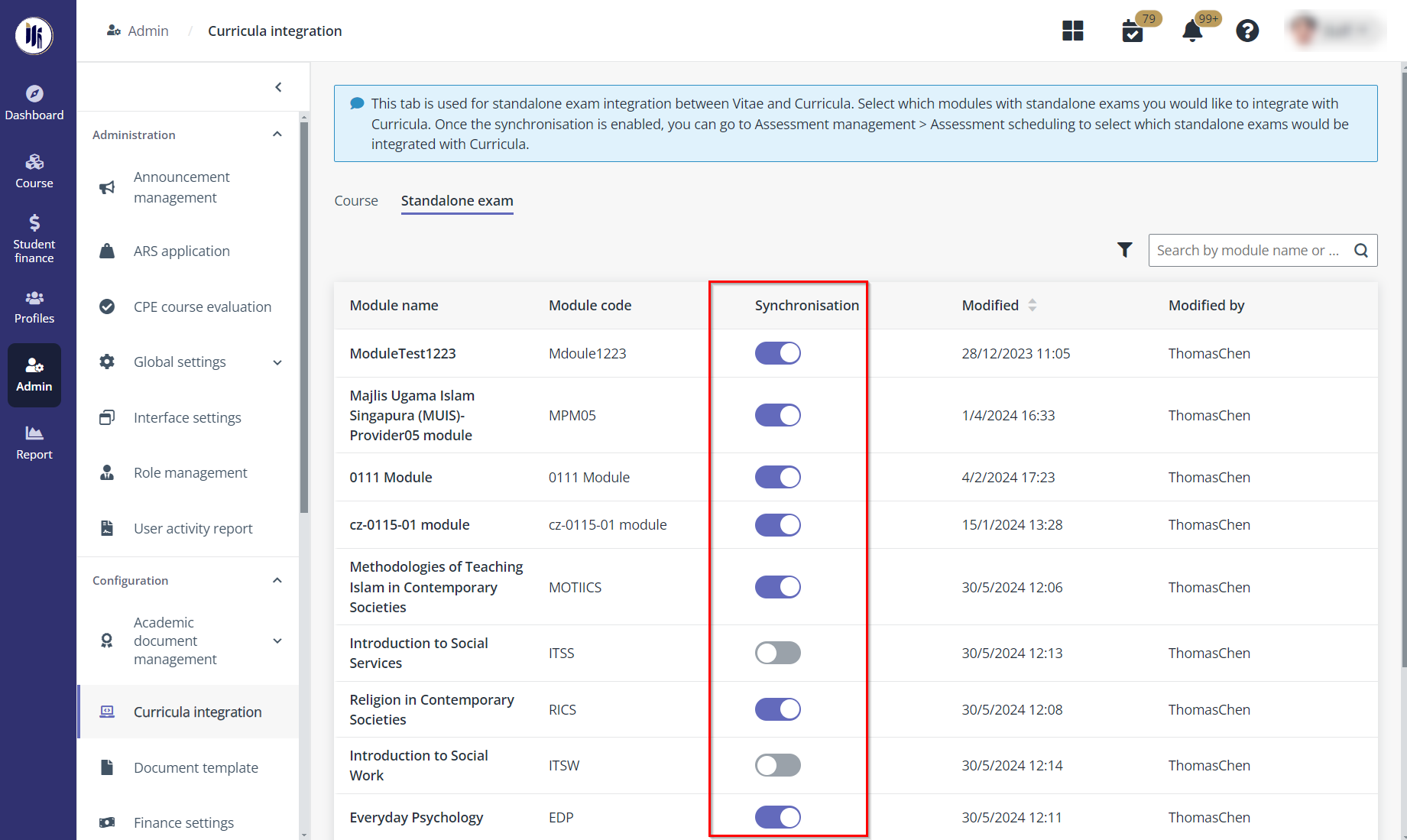This screenshot has height=840, width=1407.
Task: Toggle synchronisation for MOTIICS module
Action: (x=777, y=587)
